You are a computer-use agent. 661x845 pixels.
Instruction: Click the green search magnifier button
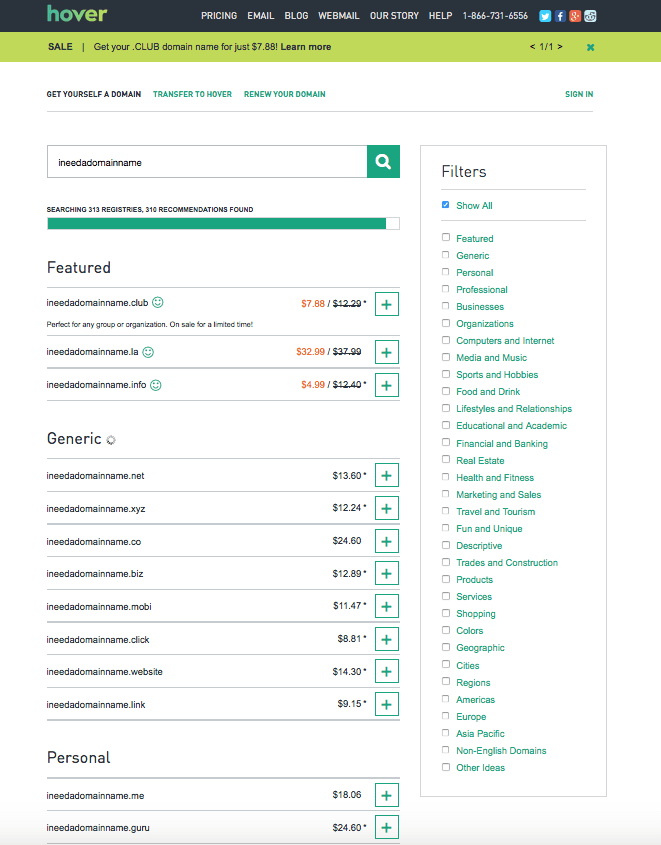coord(383,161)
